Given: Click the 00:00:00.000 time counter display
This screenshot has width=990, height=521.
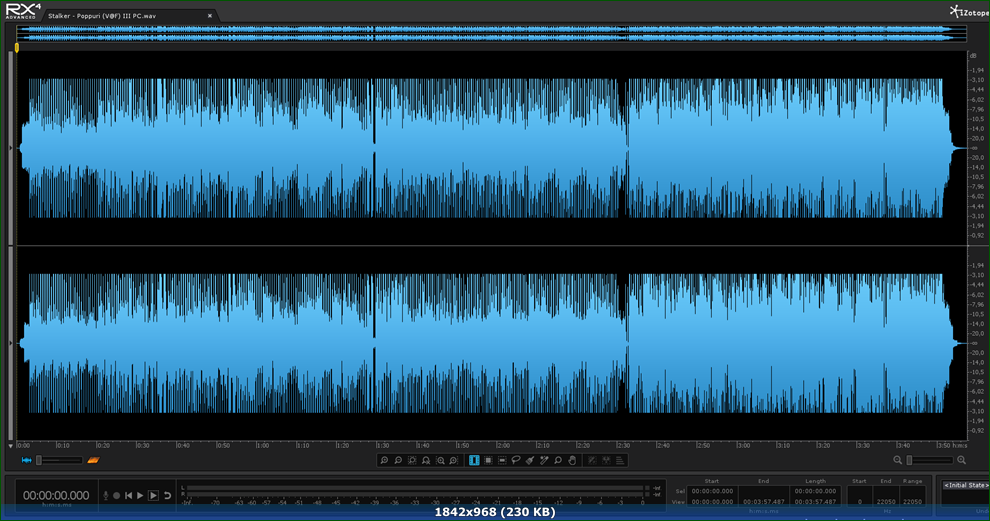Looking at the screenshot, I should pyautogui.click(x=56, y=496).
